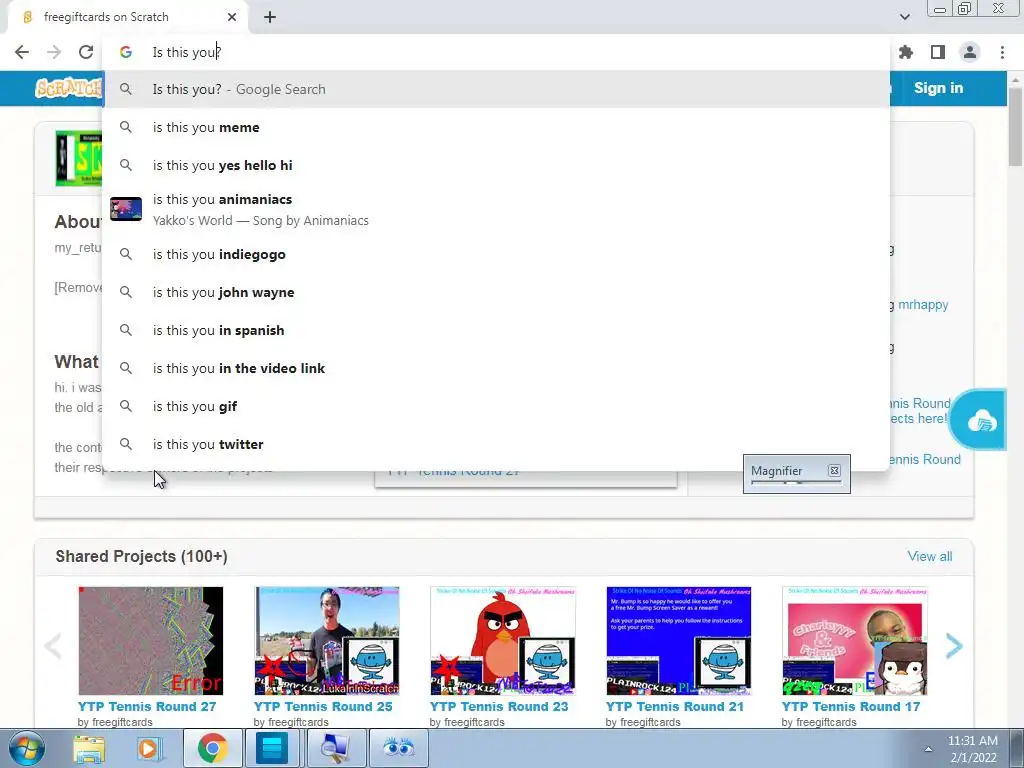Open File Explorer from the taskbar

point(89,748)
